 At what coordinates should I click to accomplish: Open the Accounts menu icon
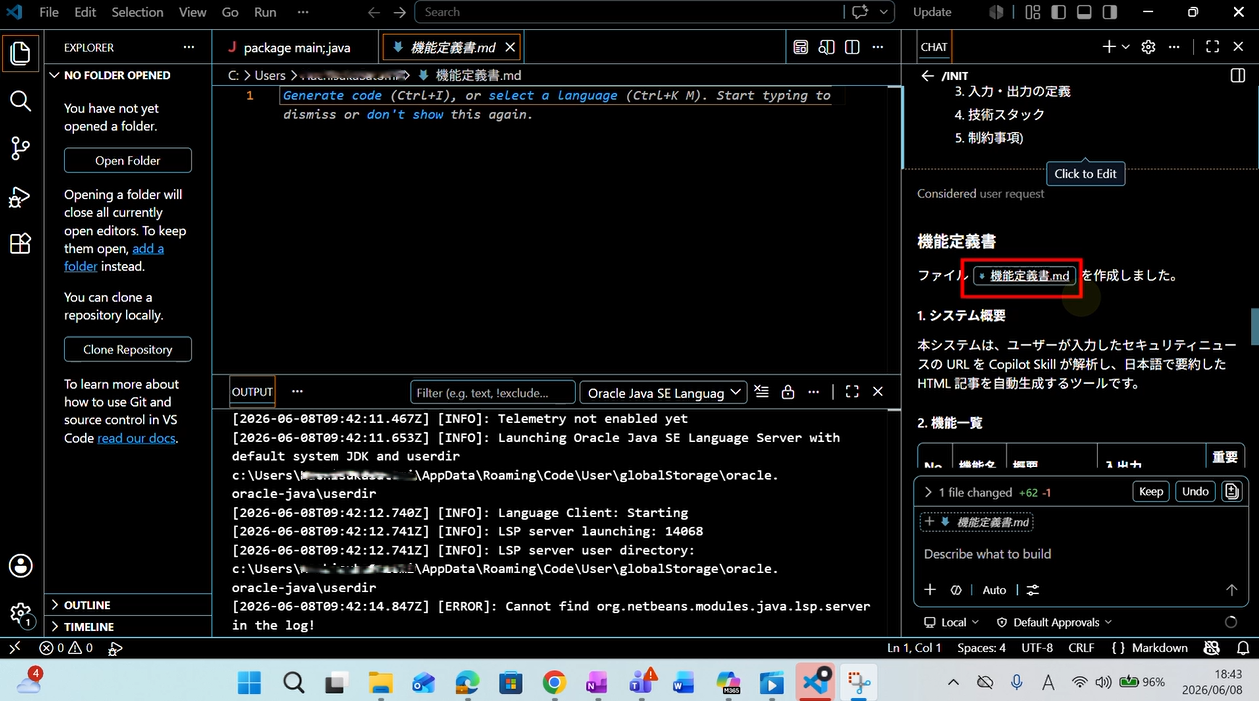(21, 566)
